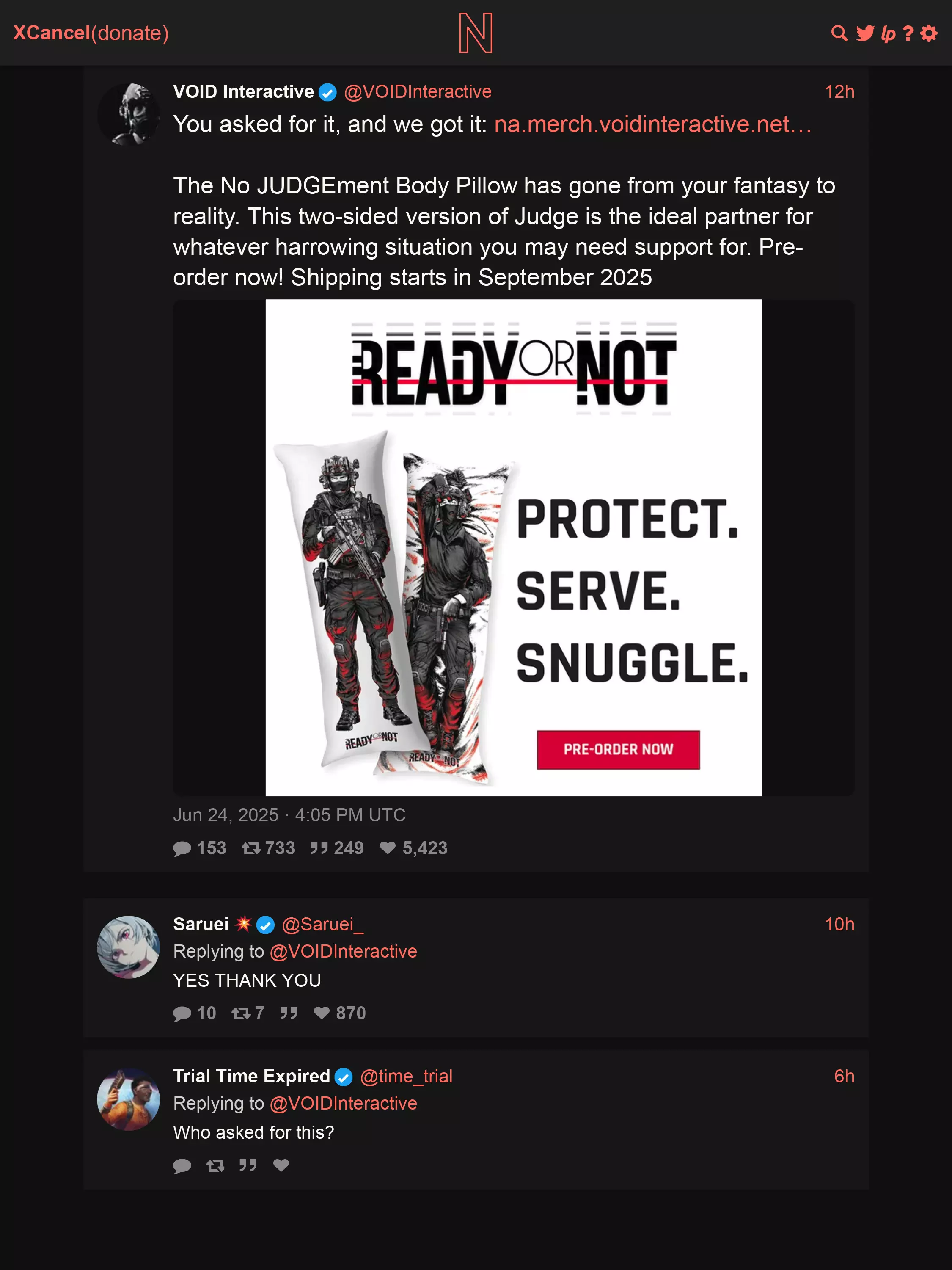The image size is (952, 1270).
Task: Open the Ready or Not body pillow image
Action: [514, 547]
